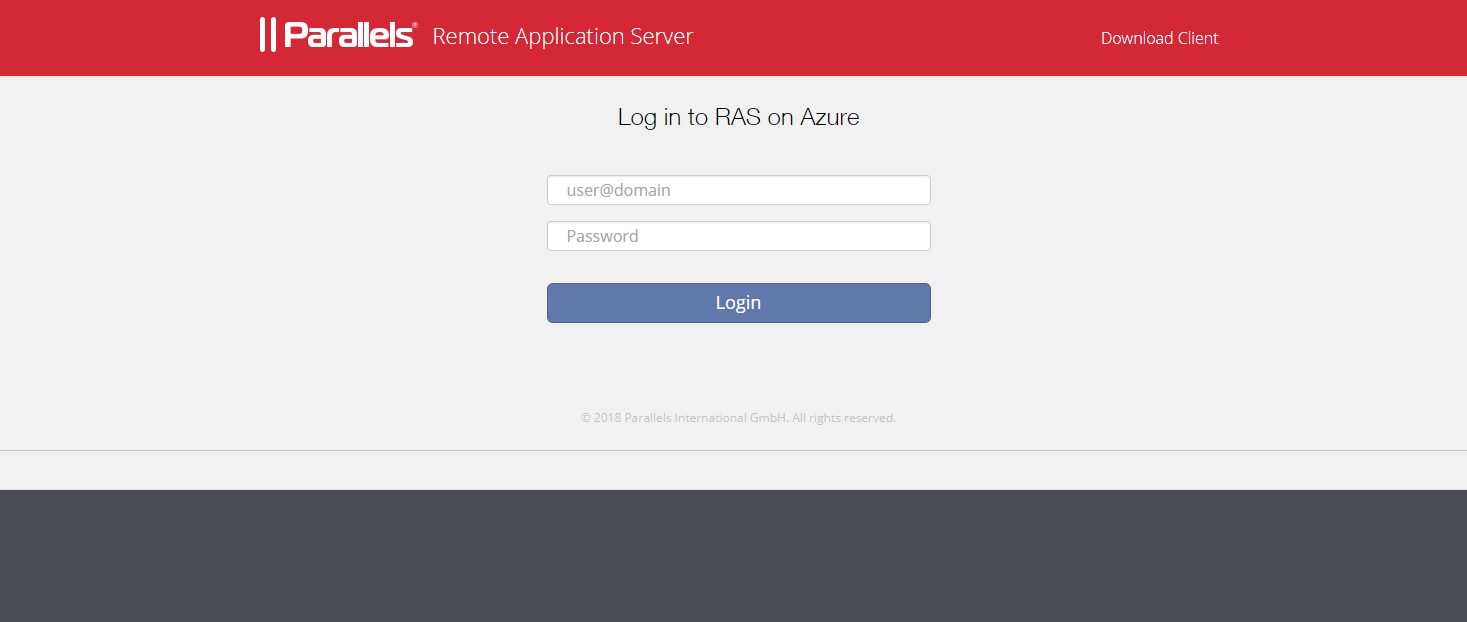Click the "Remote Application Server" header title
This screenshot has height=622, width=1467.
pyautogui.click(x=562, y=37)
